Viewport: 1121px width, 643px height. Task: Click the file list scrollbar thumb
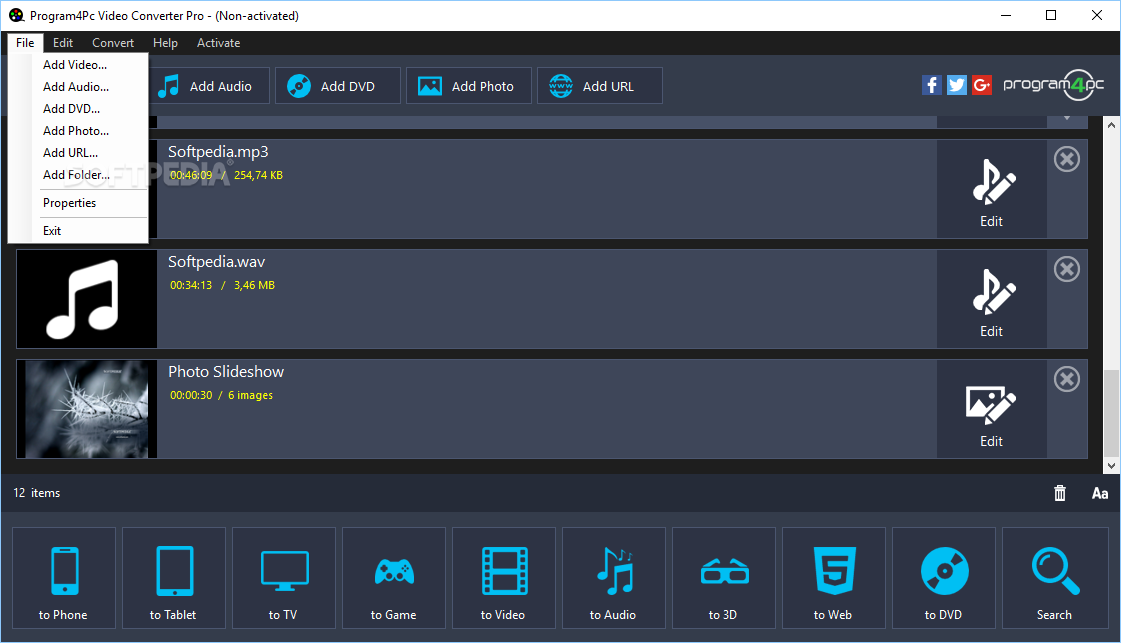1111,413
